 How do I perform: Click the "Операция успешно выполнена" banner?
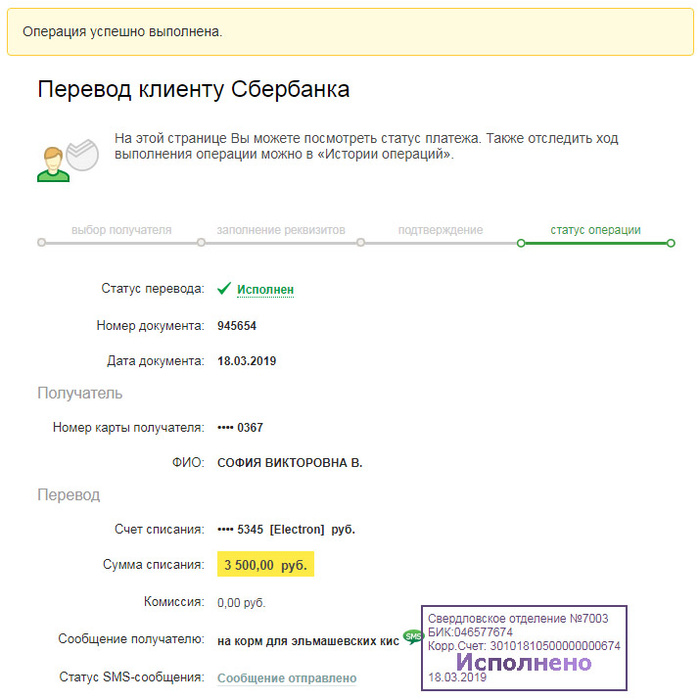point(349,32)
